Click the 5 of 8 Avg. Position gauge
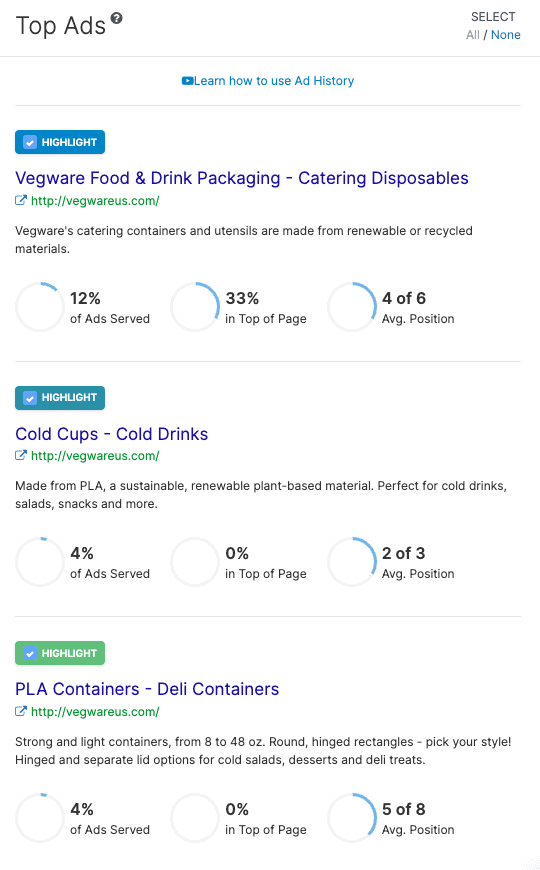 tap(352, 818)
